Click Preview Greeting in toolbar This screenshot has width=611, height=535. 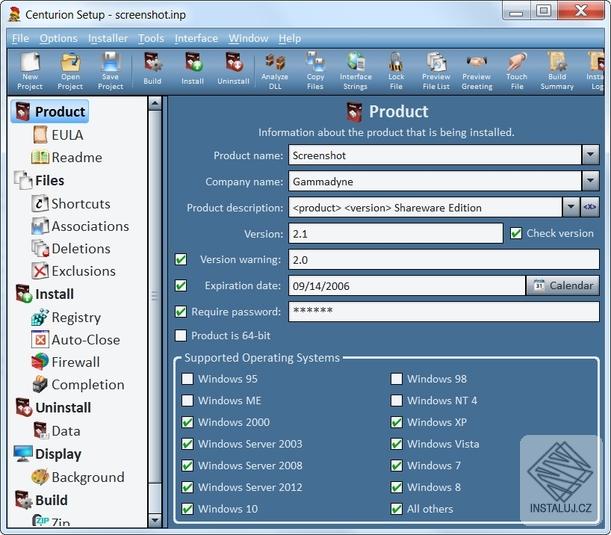(x=477, y=72)
